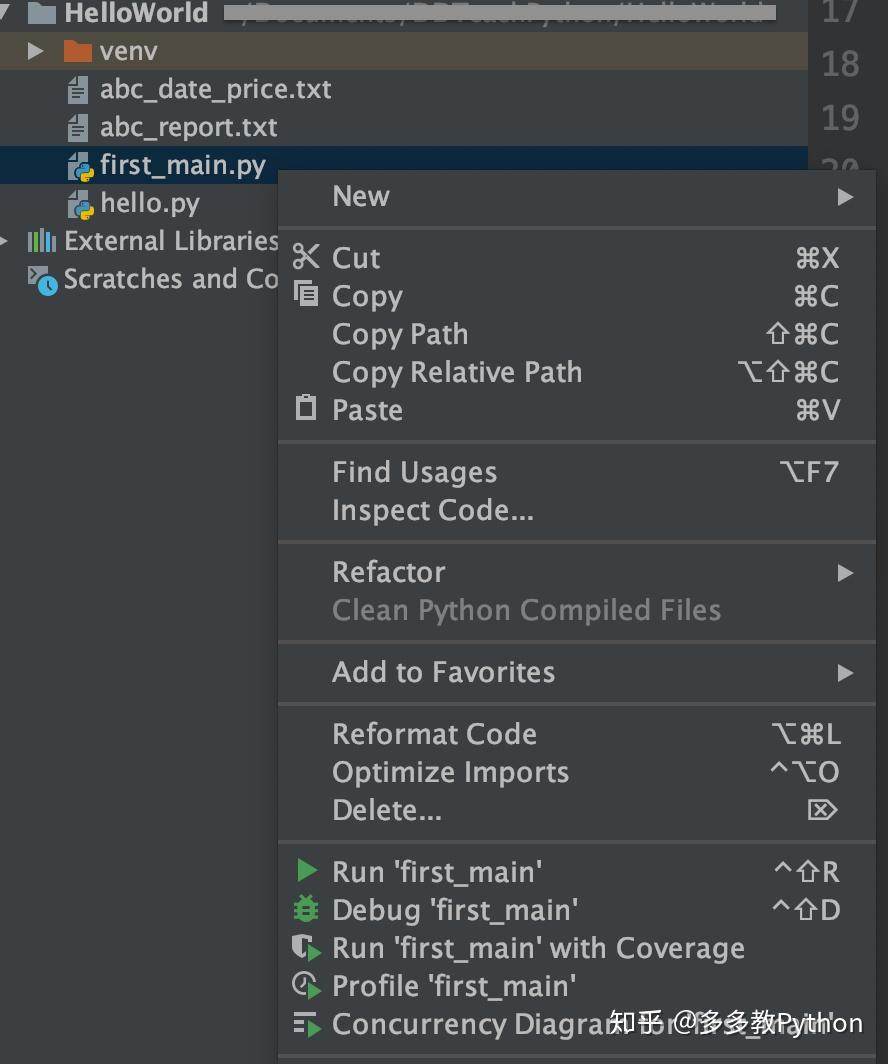Expand the External Libraries node

[x=6, y=240]
